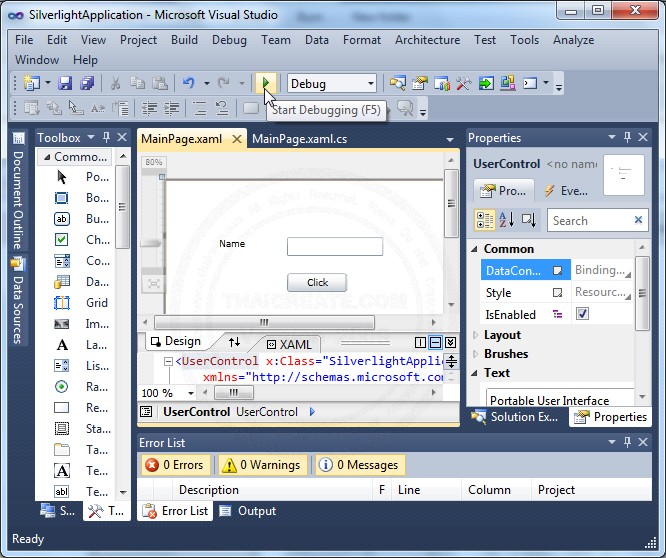Click the designer zoom slider
666x558 pixels.
pyautogui.click(x=152, y=243)
